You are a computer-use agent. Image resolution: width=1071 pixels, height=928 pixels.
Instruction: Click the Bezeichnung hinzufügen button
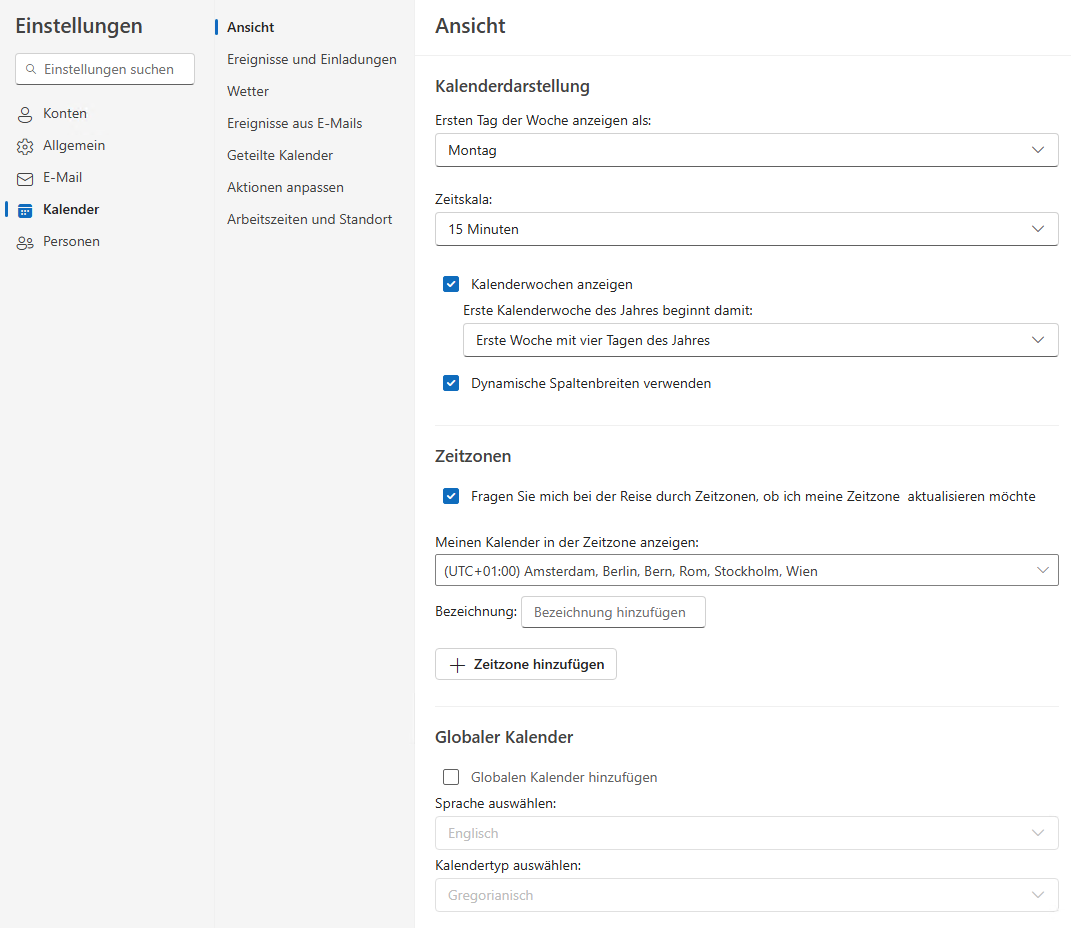[x=613, y=612]
